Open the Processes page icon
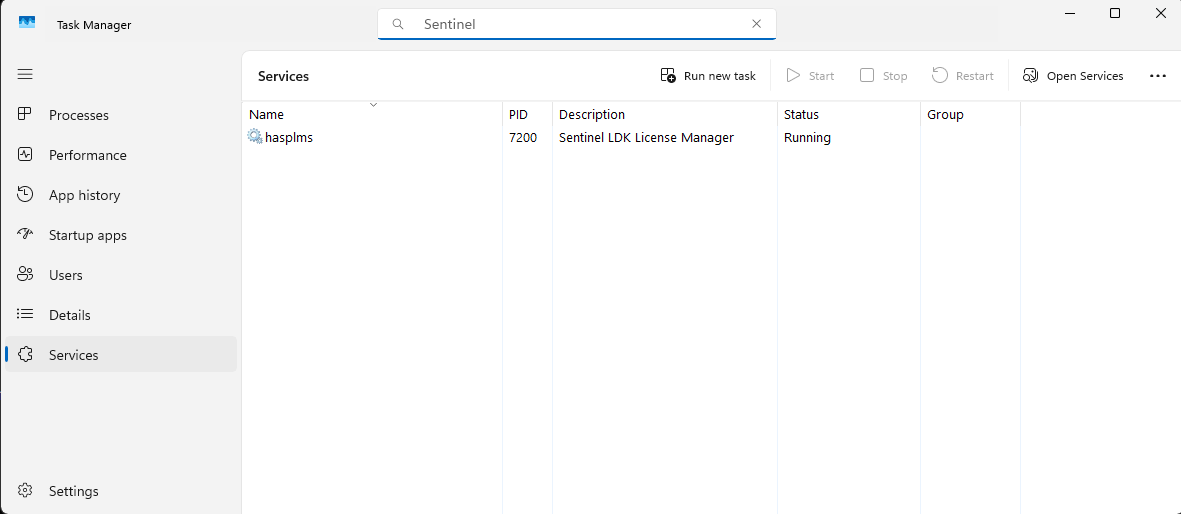 click(26, 115)
